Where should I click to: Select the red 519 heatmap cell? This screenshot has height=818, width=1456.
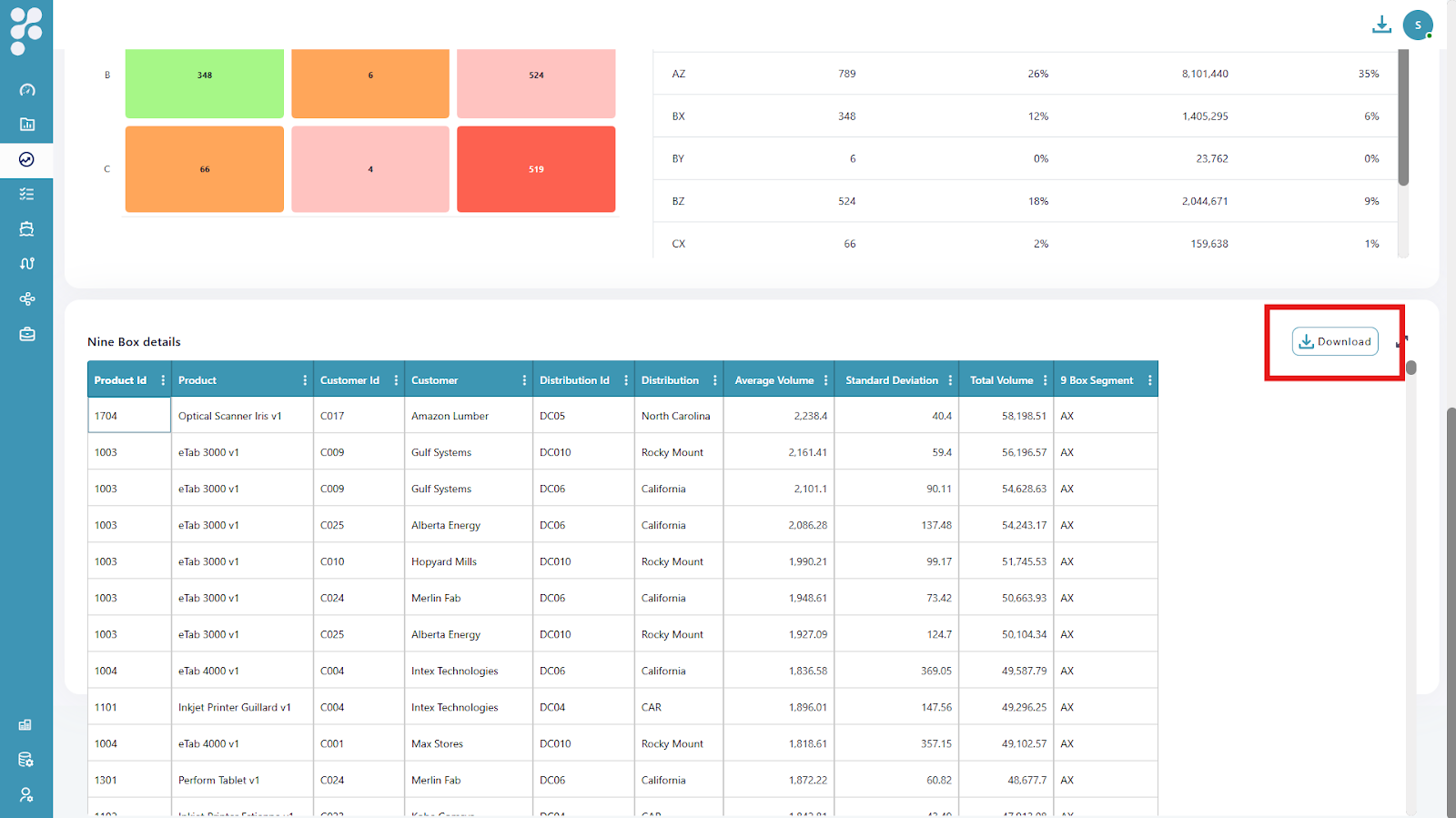[536, 169]
